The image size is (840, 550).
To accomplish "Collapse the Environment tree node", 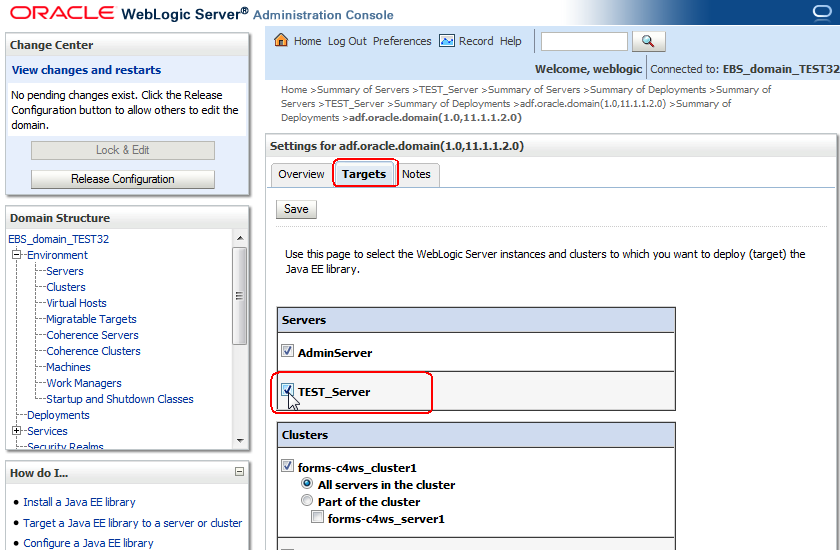I will [17, 254].
